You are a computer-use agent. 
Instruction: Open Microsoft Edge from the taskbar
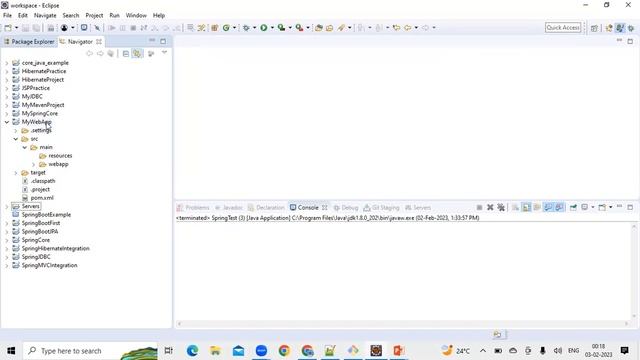(x=192, y=351)
